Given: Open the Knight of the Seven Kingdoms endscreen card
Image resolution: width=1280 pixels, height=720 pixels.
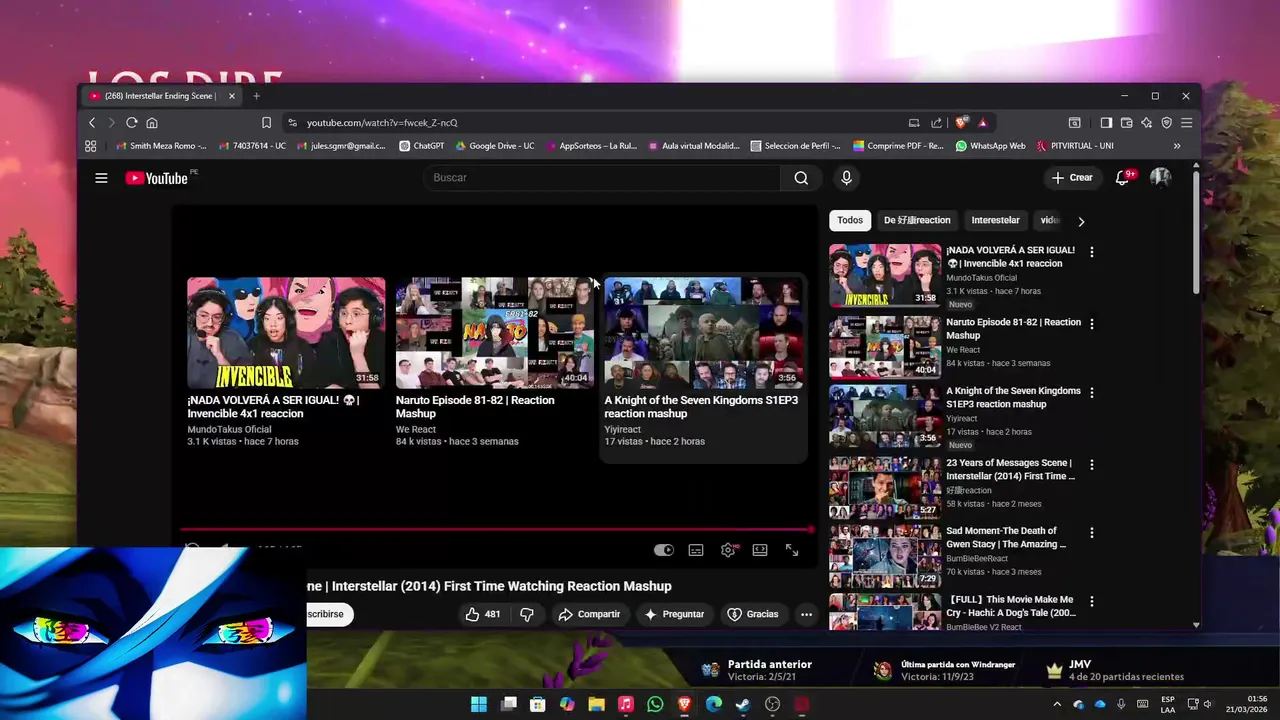Looking at the screenshot, I should click(x=703, y=369).
